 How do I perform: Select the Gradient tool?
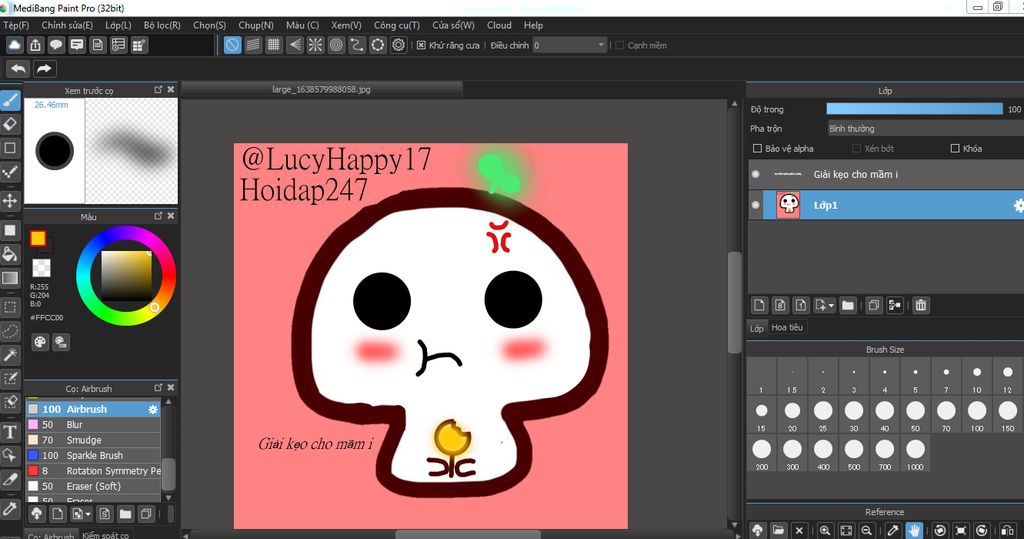[x=10, y=278]
